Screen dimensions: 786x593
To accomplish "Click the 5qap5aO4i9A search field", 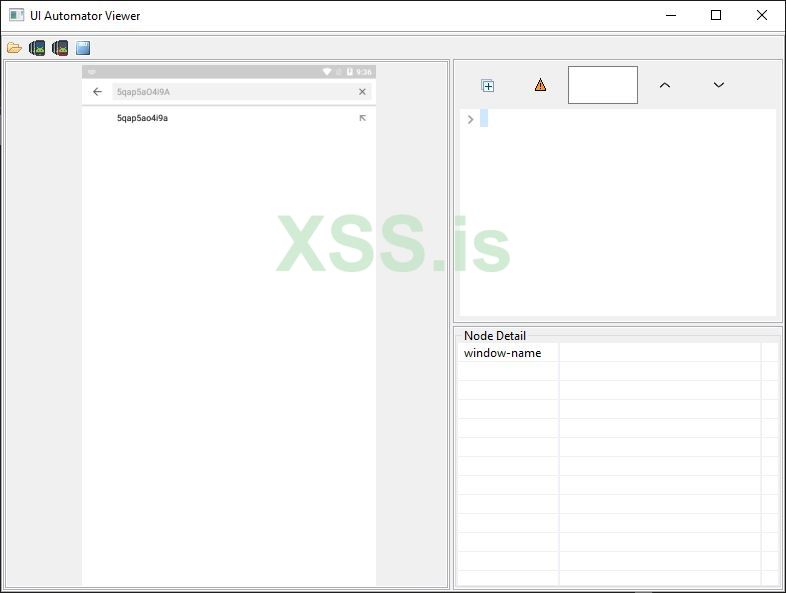I will (242, 92).
